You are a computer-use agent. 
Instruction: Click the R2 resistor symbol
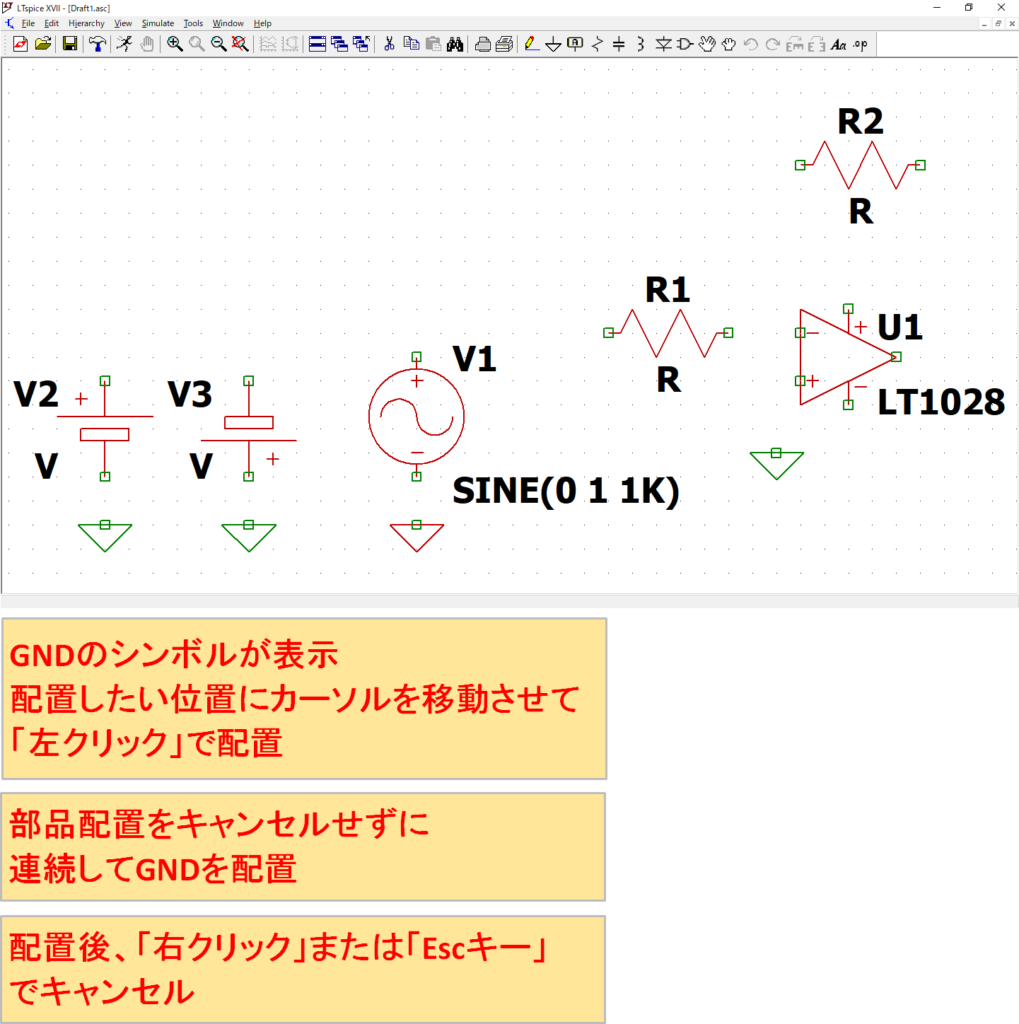pos(860,165)
